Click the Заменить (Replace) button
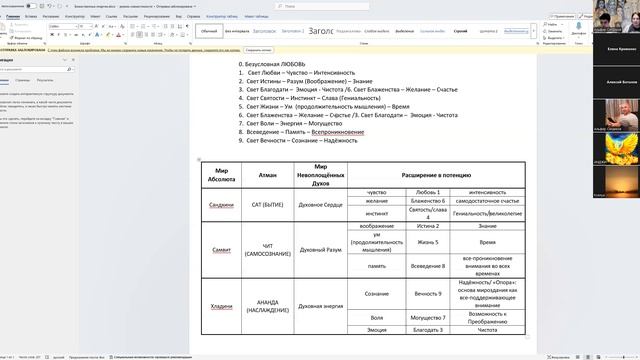640x360 pixels. click(553, 31)
